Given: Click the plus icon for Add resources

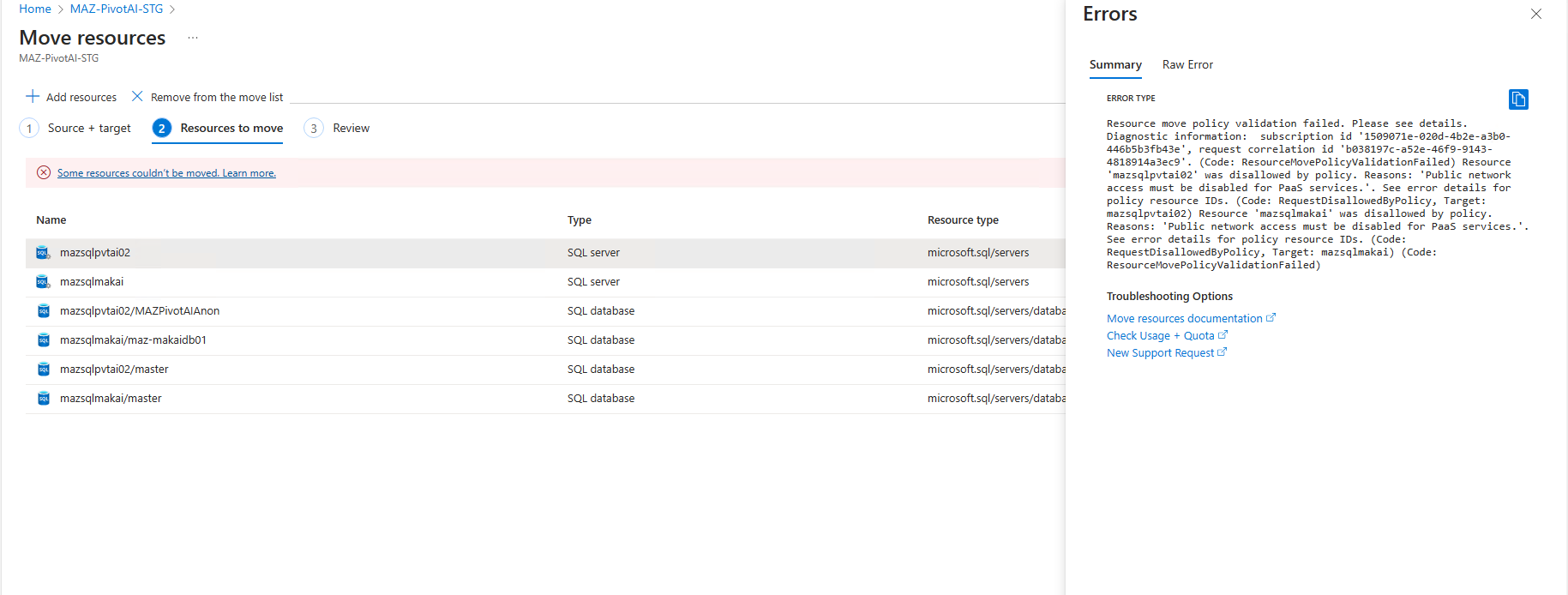Looking at the screenshot, I should tap(33, 96).
